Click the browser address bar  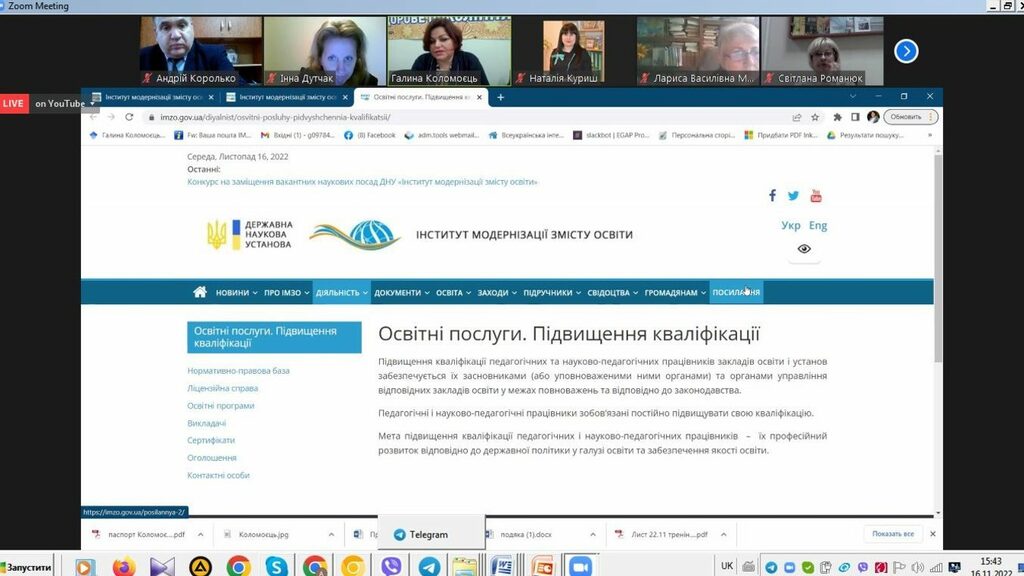point(450,117)
